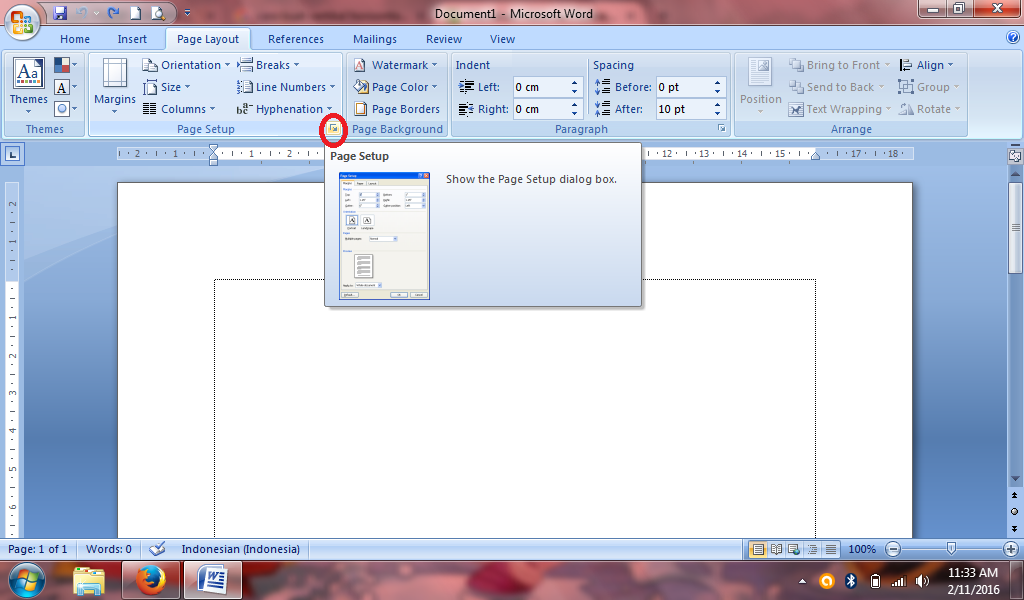Toggle the ruler view button
The image size is (1024, 600).
pos(1014,155)
